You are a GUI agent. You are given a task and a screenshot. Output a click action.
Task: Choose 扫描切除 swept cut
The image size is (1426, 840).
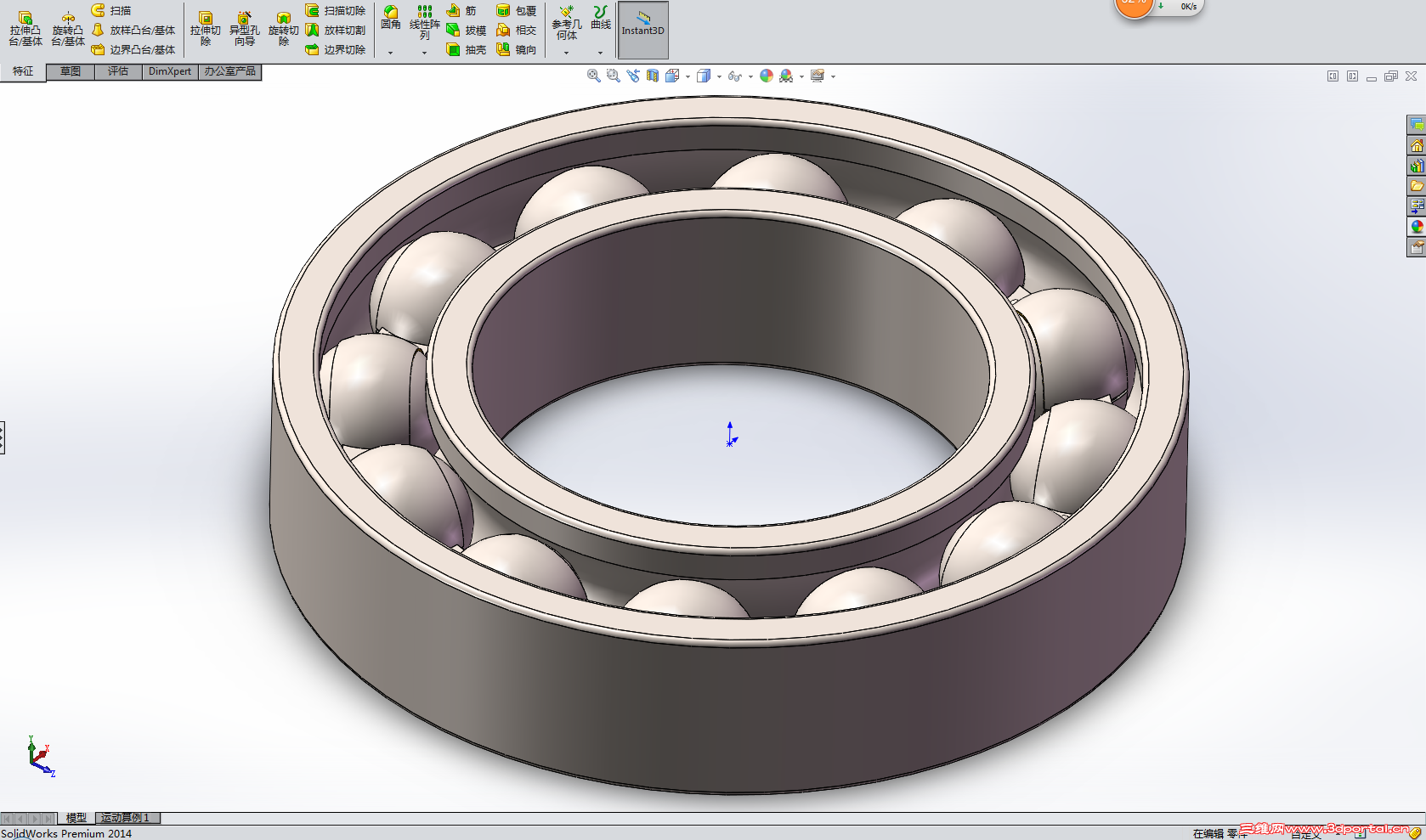tap(336, 10)
